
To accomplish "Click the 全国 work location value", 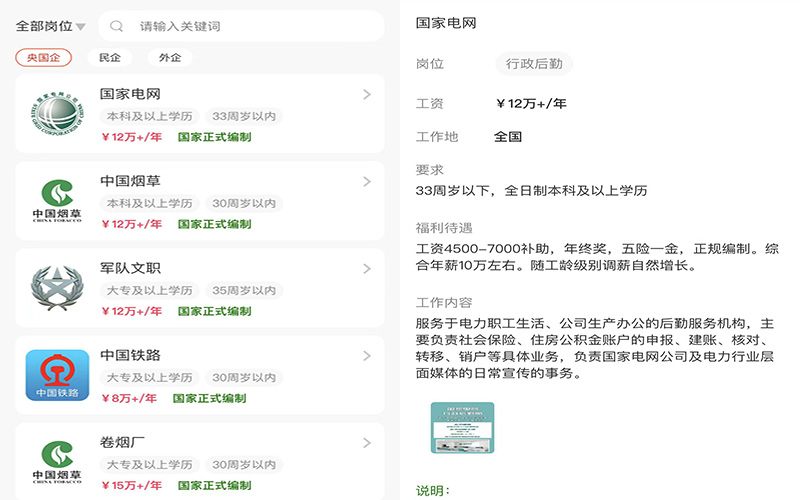I will click(508, 137).
